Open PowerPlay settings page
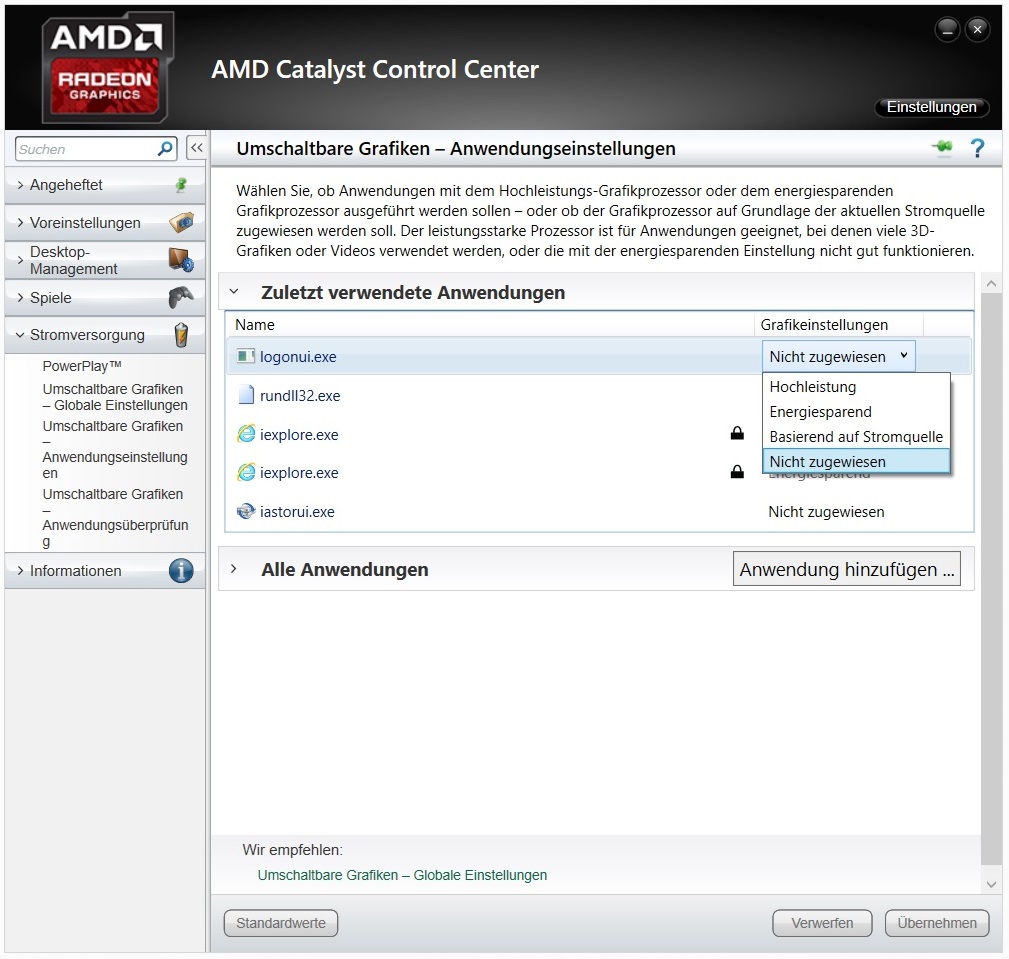Viewport: 1009px width, 959px height. pos(82,366)
